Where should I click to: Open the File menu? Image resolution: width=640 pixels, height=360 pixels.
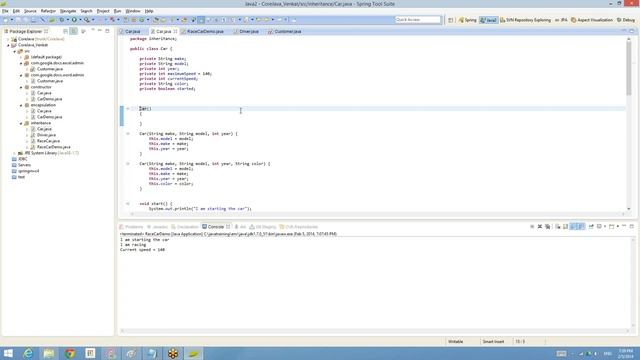5,11
